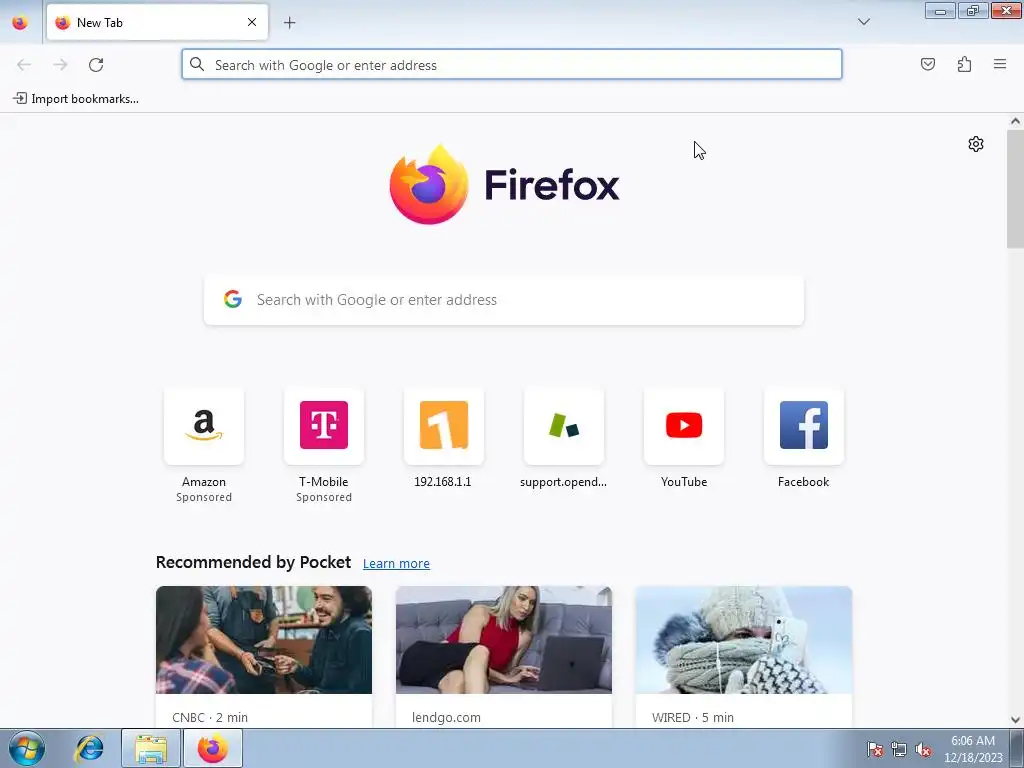1024x768 pixels.
Task: Click the Firefox View pinned icon
Action: point(20,23)
